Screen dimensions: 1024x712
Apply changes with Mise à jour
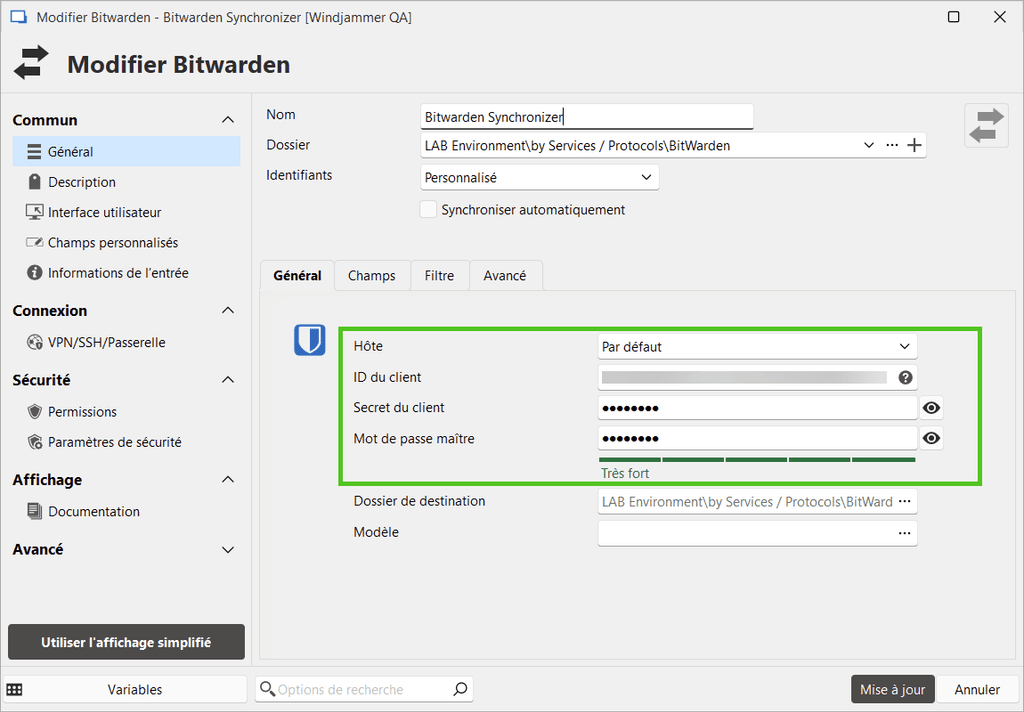892,689
